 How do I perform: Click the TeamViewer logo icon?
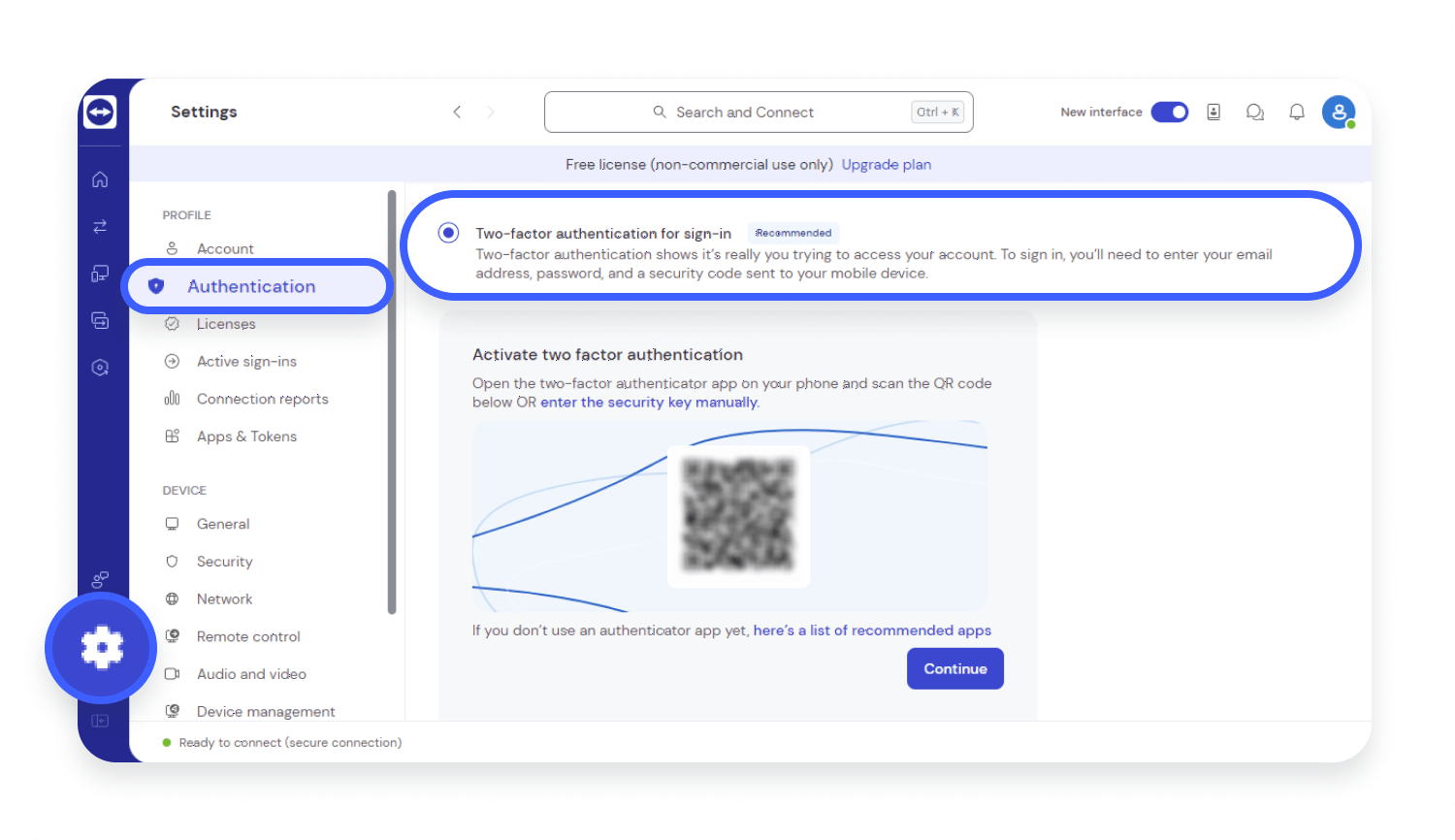(100, 112)
